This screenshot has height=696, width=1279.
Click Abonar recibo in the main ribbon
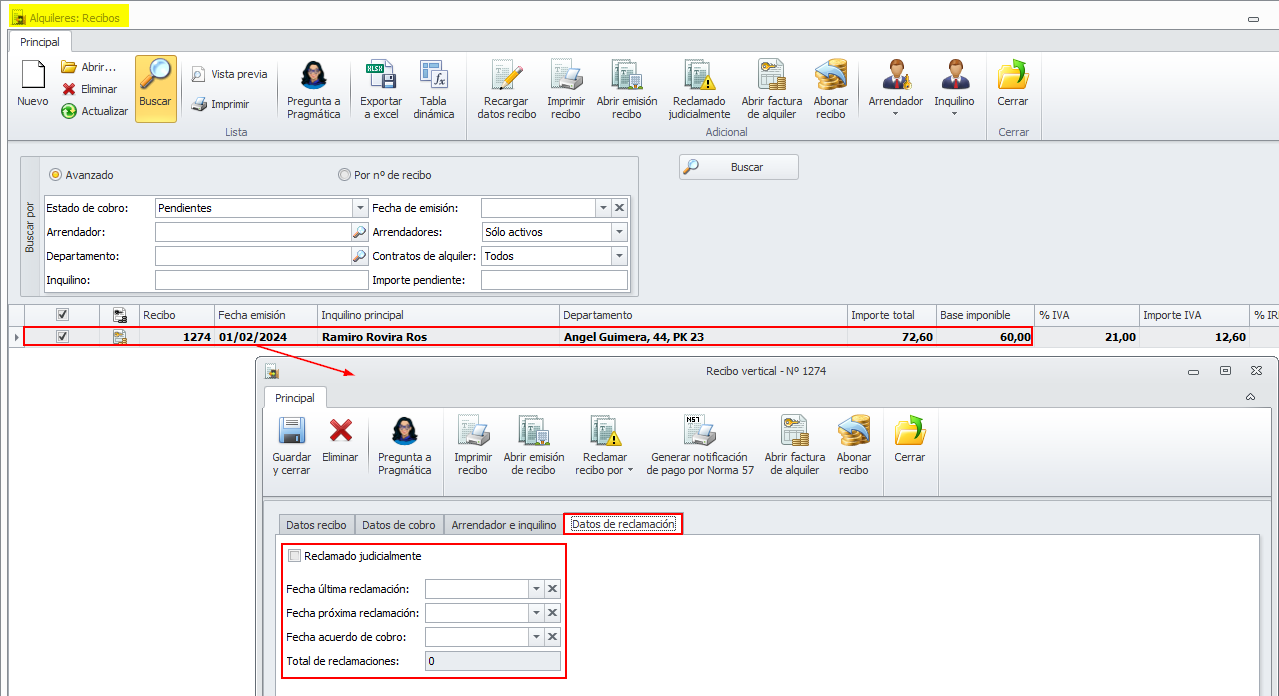pyautogui.click(x=831, y=89)
